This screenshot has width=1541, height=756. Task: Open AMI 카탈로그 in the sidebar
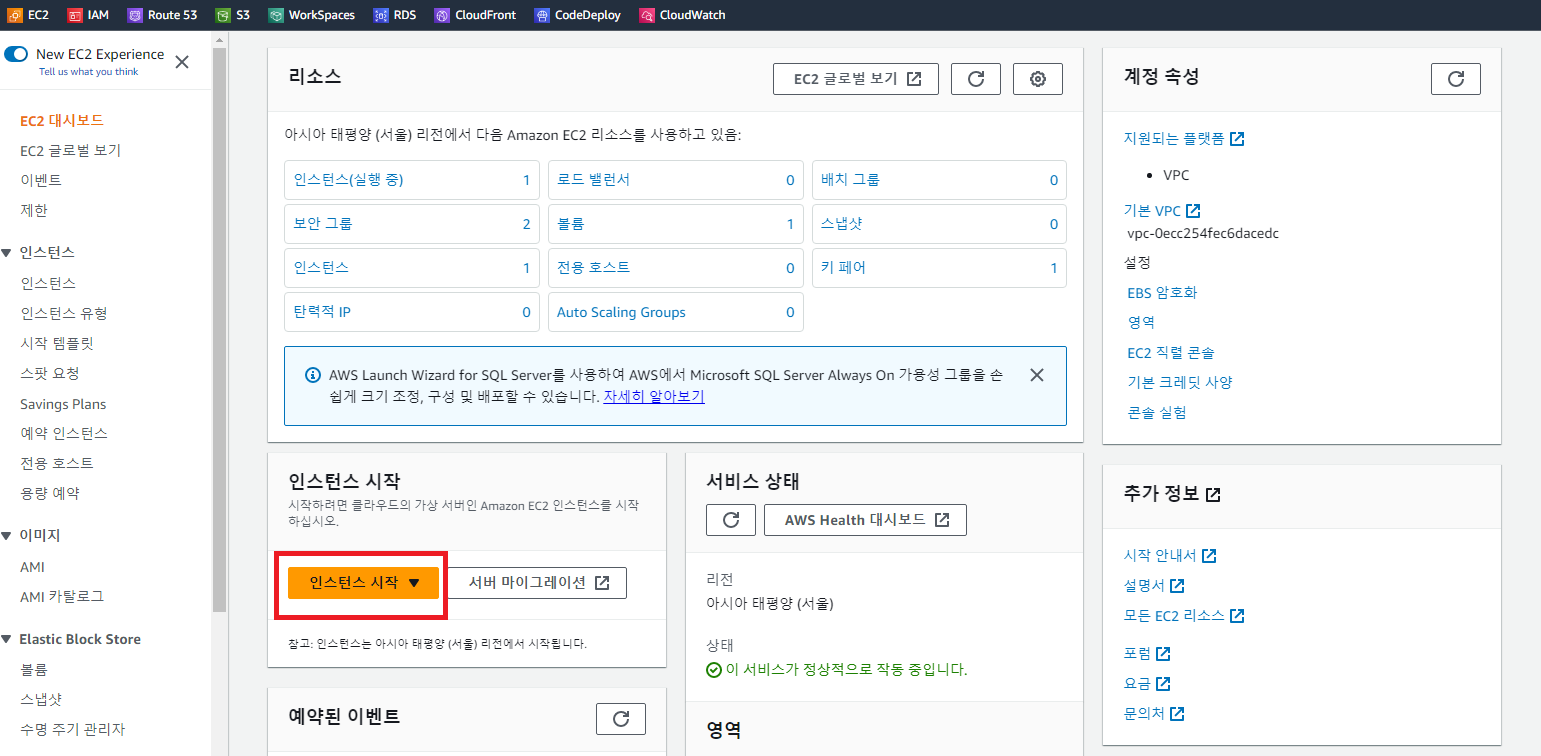pos(62,596)
